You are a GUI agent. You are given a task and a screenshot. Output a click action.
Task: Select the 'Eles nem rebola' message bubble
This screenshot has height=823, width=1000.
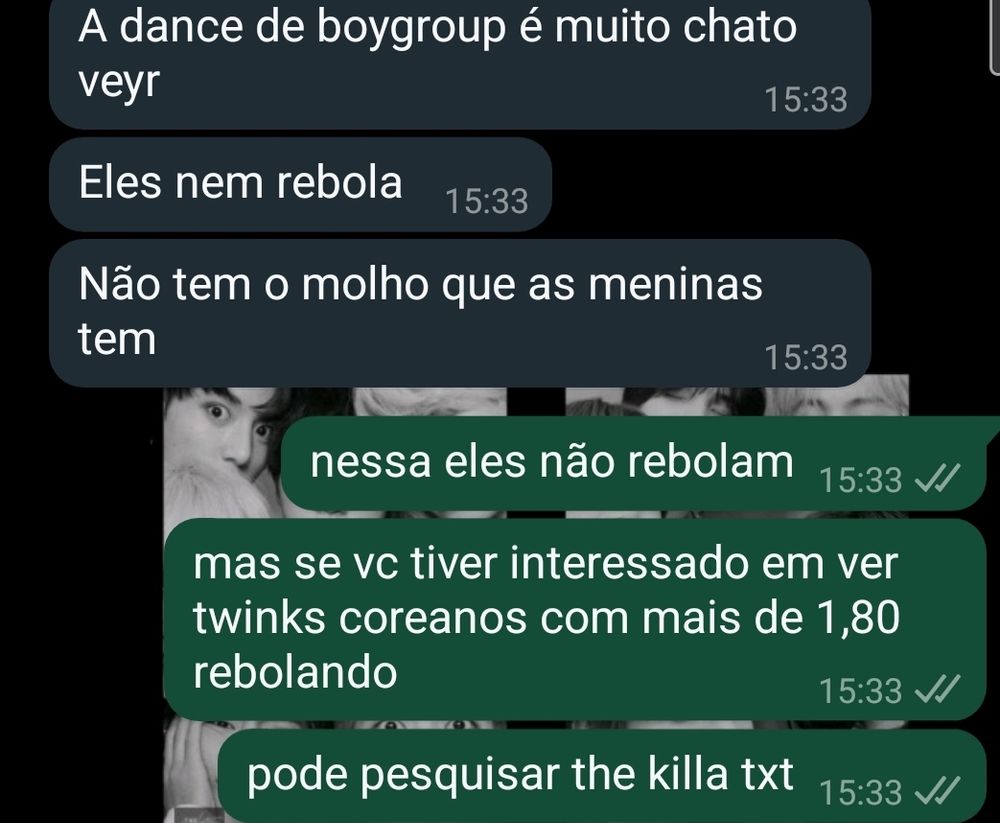pyautogui.click(x=300, y=184)
